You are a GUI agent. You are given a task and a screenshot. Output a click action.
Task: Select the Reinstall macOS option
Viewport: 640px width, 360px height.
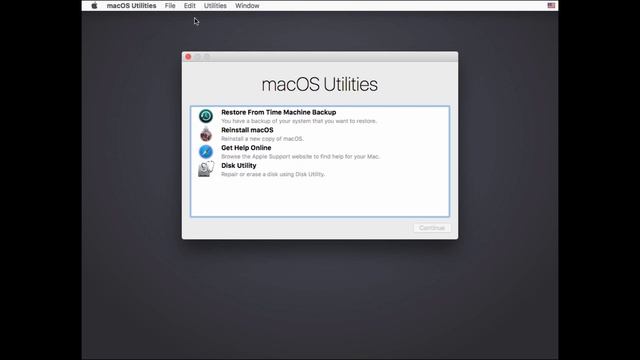coord(247,130)
